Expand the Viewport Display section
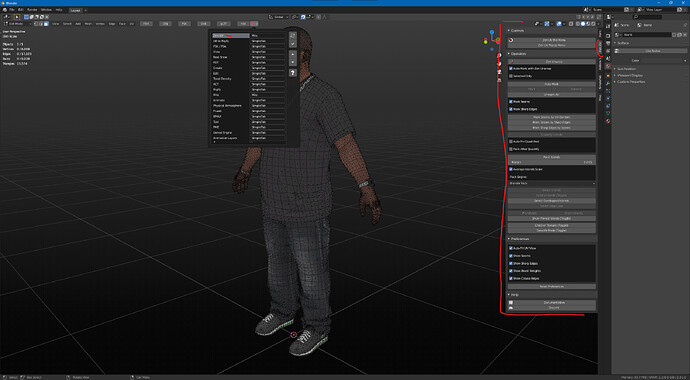This screenshot has width=690, height=380. (x=630, y=75)
